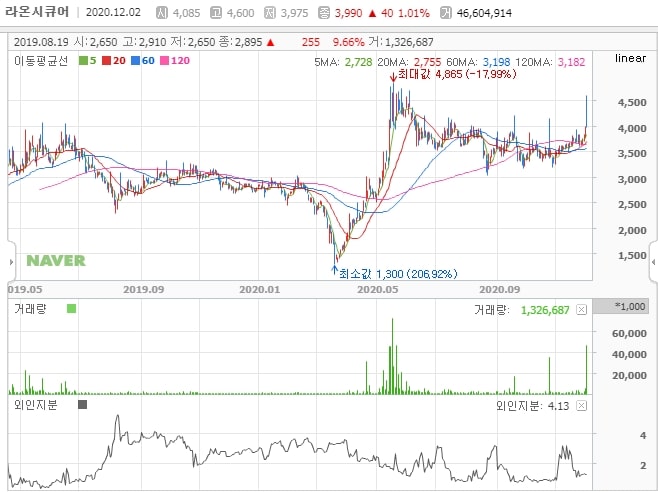Screen dimensions: 658x492
Task: Click the green 거래량 legend square
Action: coord(71,309)
